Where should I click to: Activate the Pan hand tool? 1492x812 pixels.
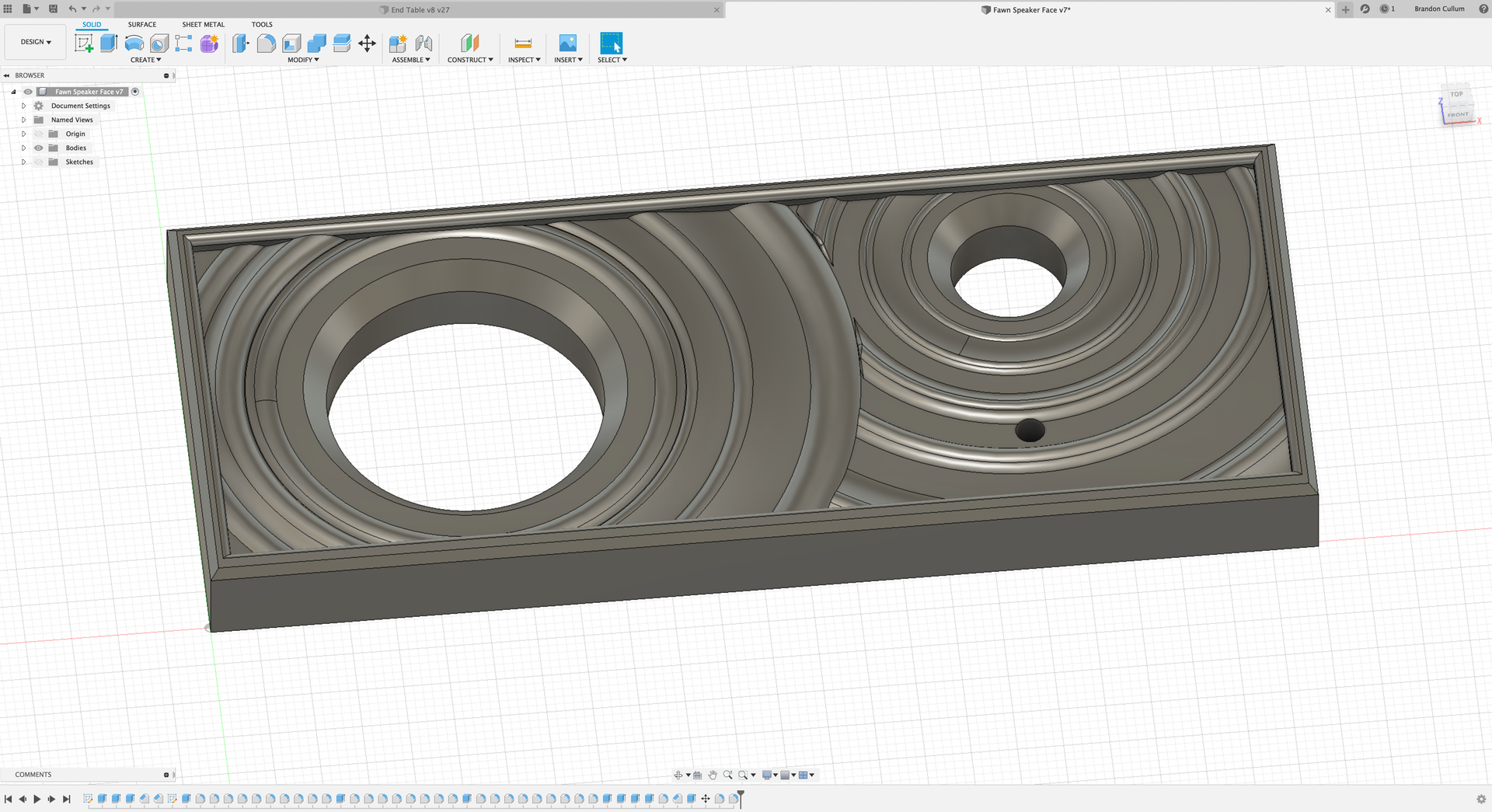tap(713, 775)
